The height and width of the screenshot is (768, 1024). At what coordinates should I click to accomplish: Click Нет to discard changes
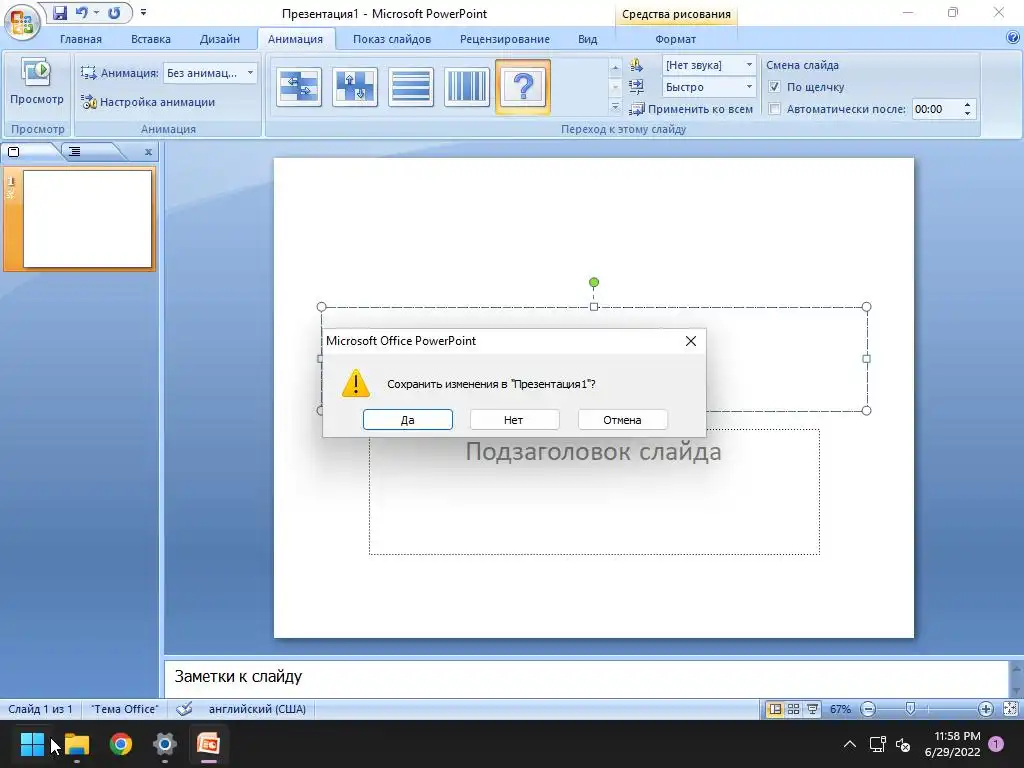pyautogui.click(x=514, y=420)
